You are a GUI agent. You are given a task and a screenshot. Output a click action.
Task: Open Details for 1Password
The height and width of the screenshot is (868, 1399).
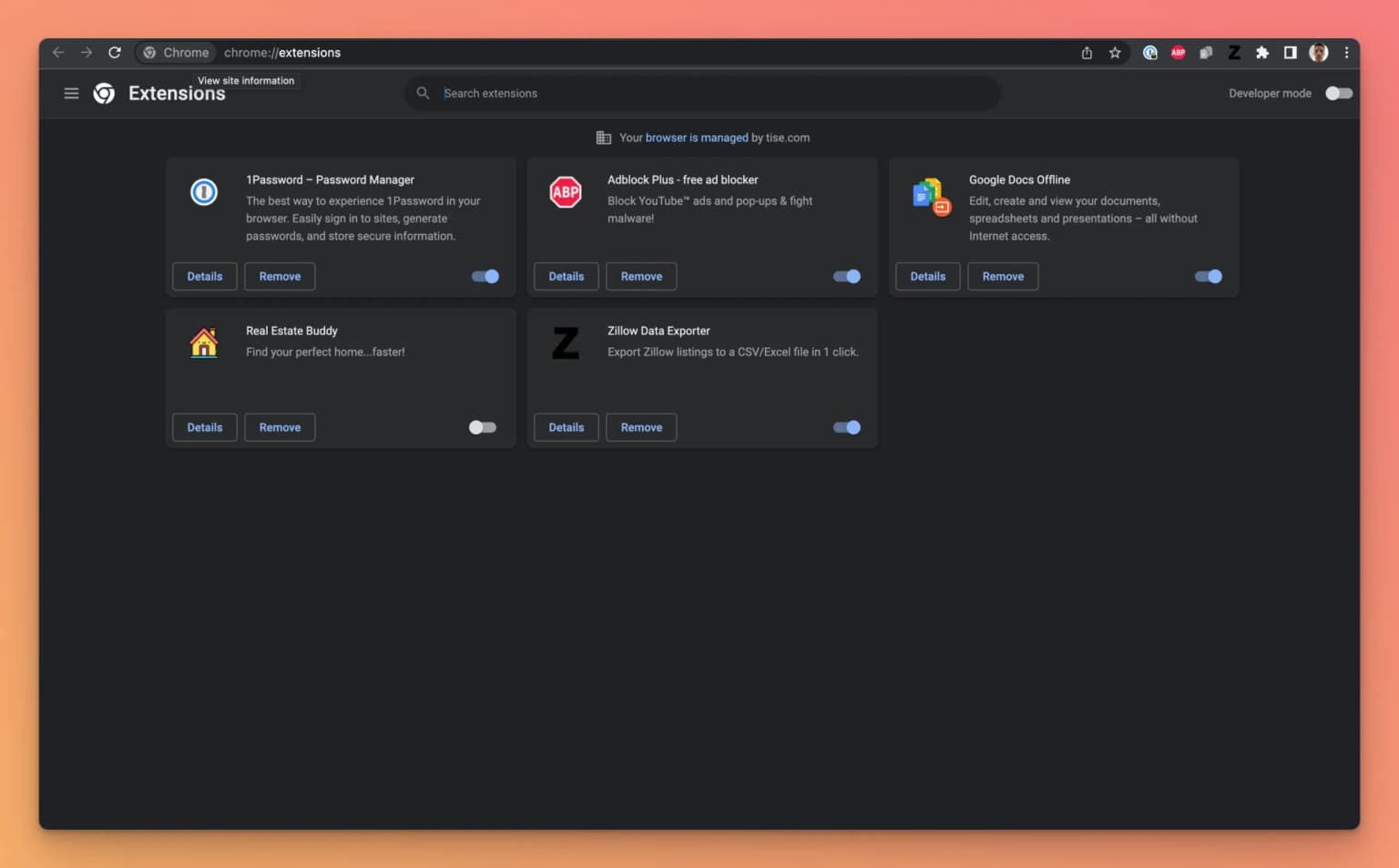click(205, 276)
